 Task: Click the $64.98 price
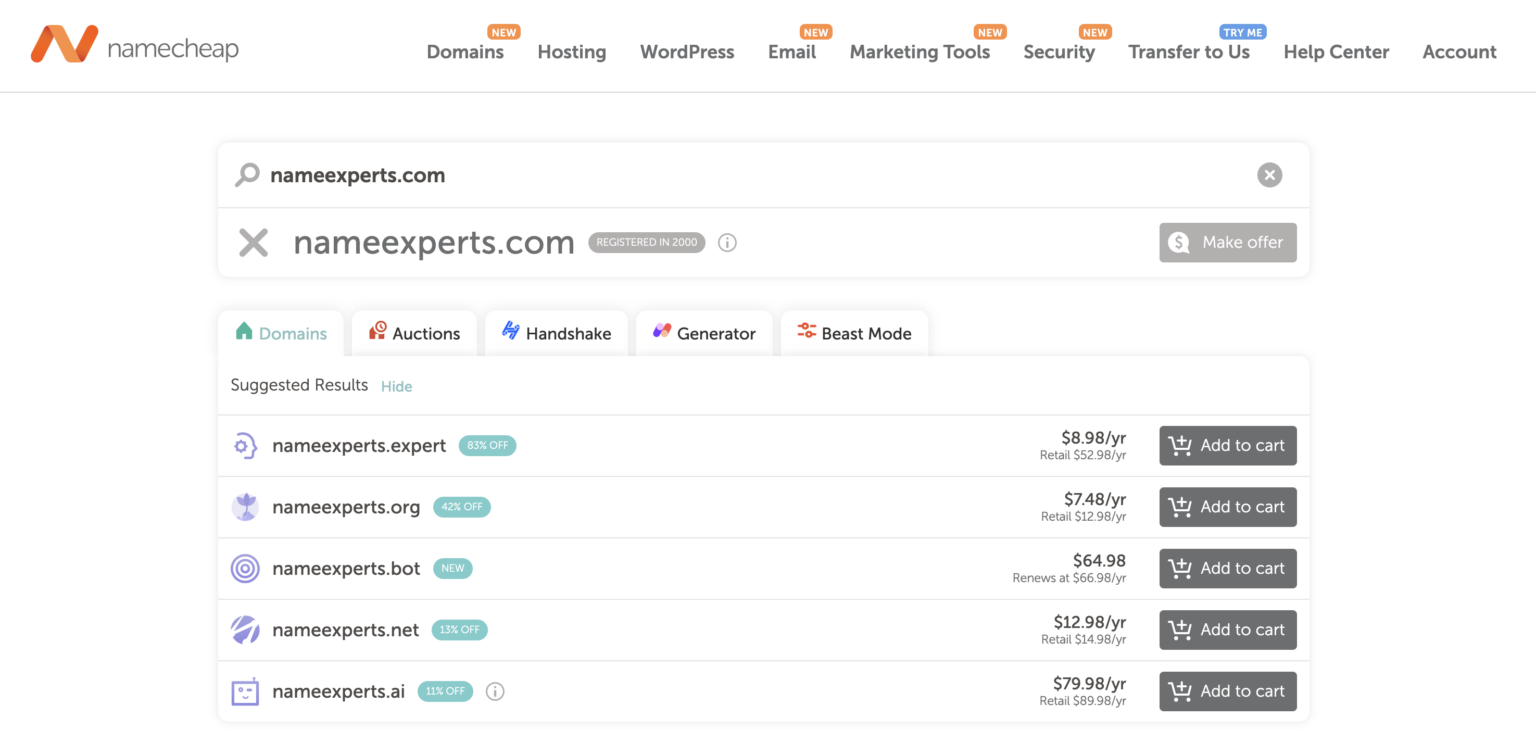(1100, 560)
